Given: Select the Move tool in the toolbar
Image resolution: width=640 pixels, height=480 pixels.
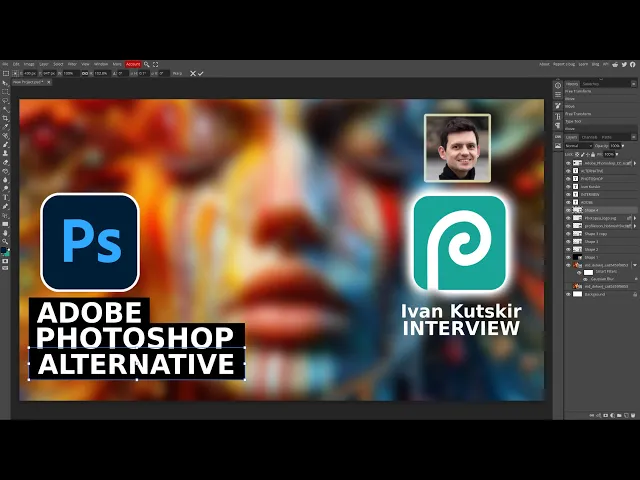Looking at the screenshot, I should 5,83.
